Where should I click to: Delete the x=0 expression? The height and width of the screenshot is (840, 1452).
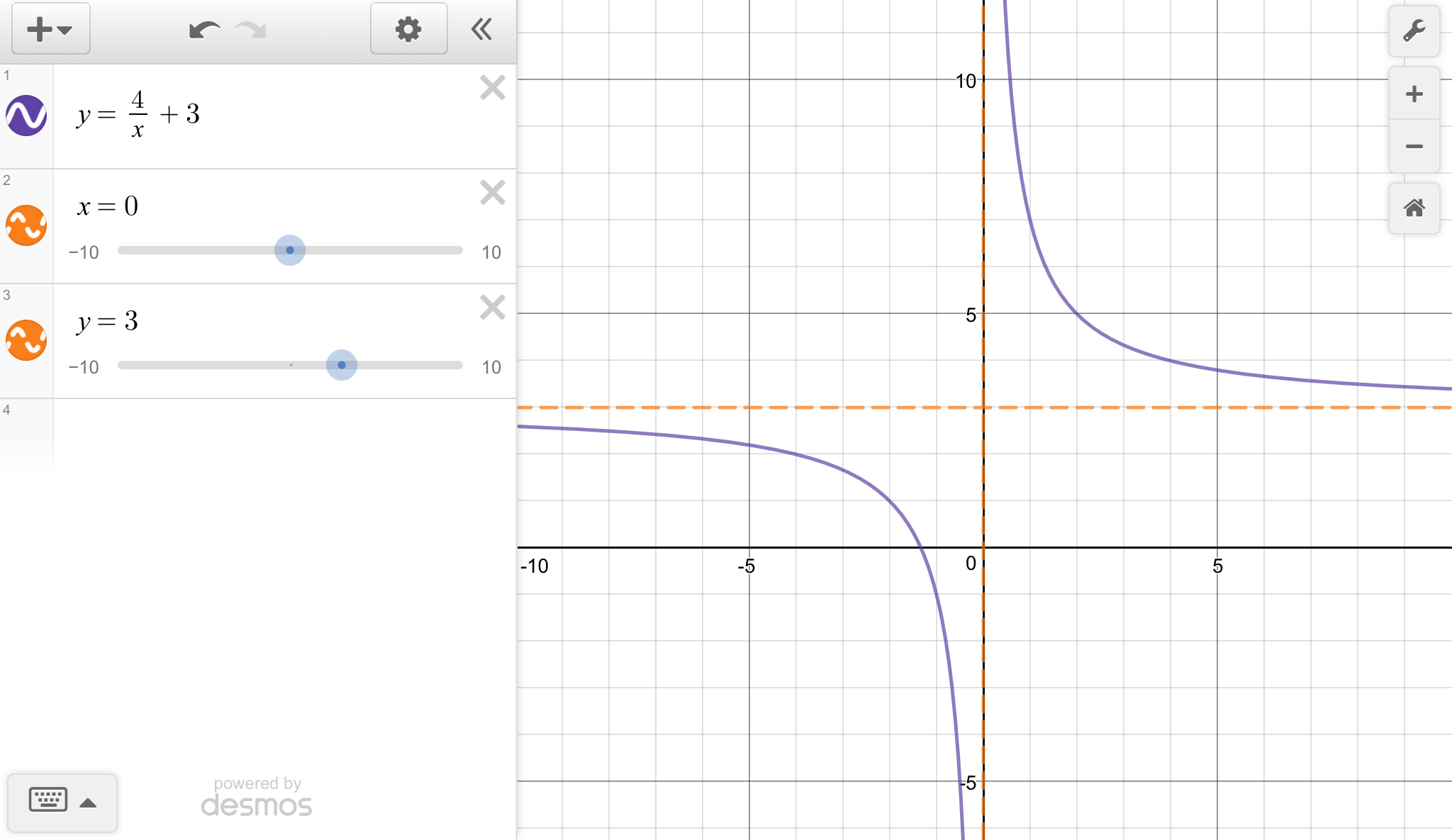[492, 193]
